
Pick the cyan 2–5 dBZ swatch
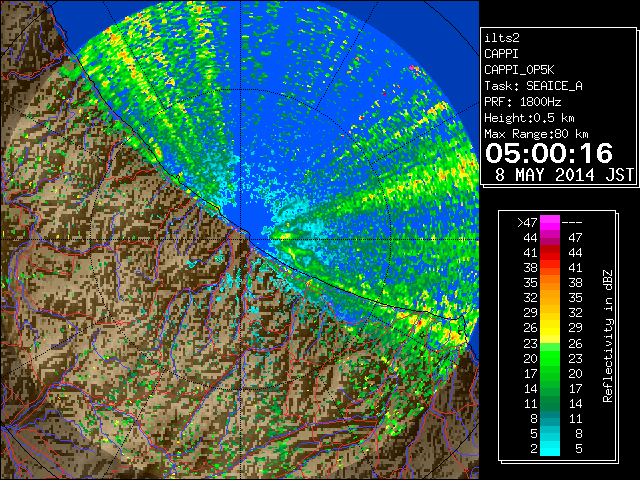click(x=550, y=449)
